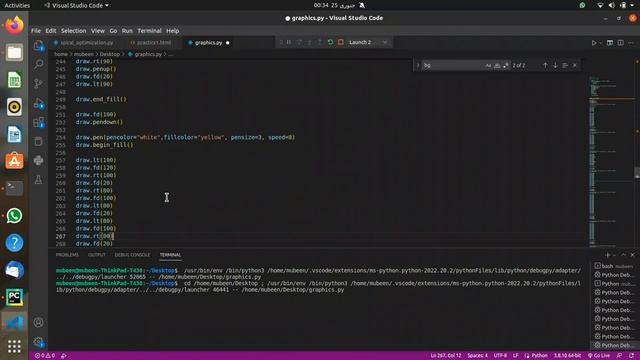Launch PyCharm from the Ubuntu dock

pos(14,297)
